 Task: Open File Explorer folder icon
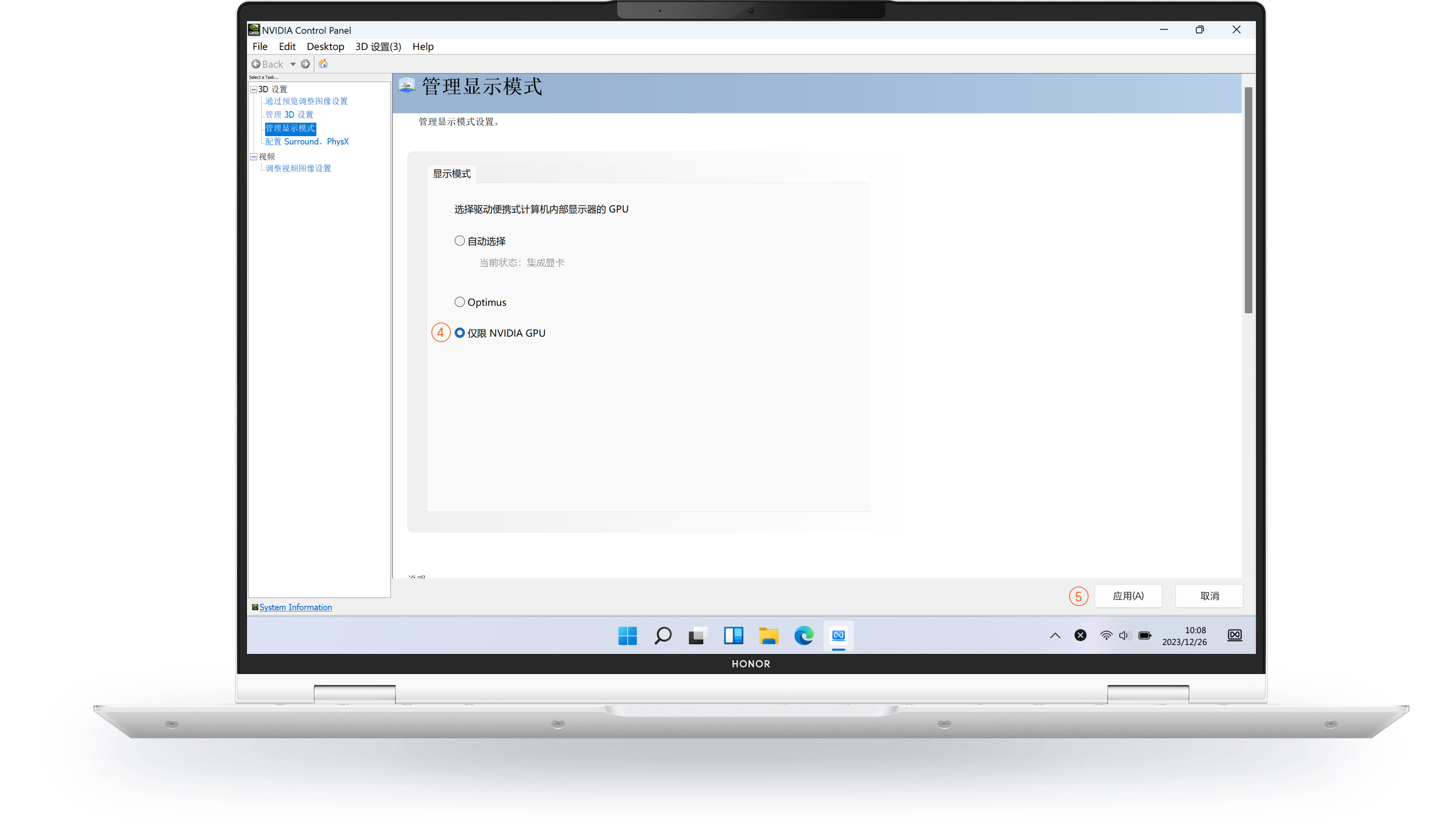point(768,635)
